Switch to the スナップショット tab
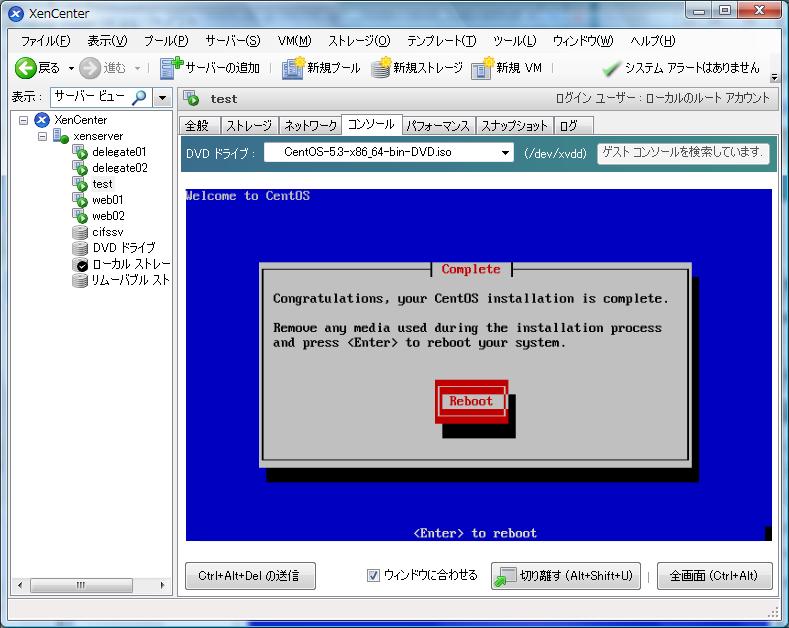This screenshot has height=628, width=789. click(515, 125)
